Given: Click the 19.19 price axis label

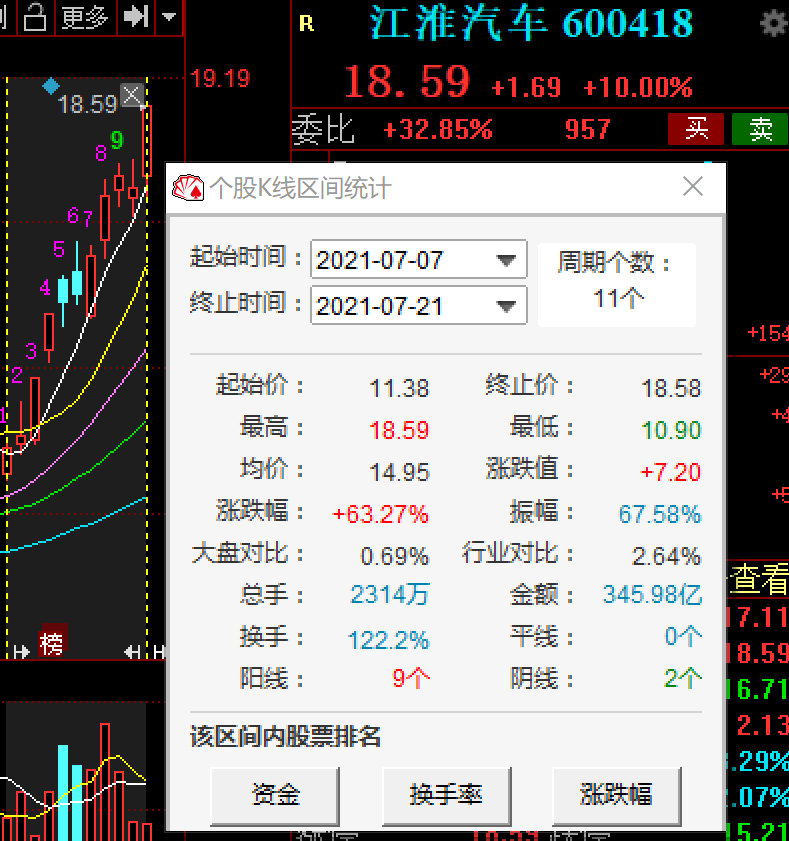Looking at the screenshot, I should click(x=220, y=79).
